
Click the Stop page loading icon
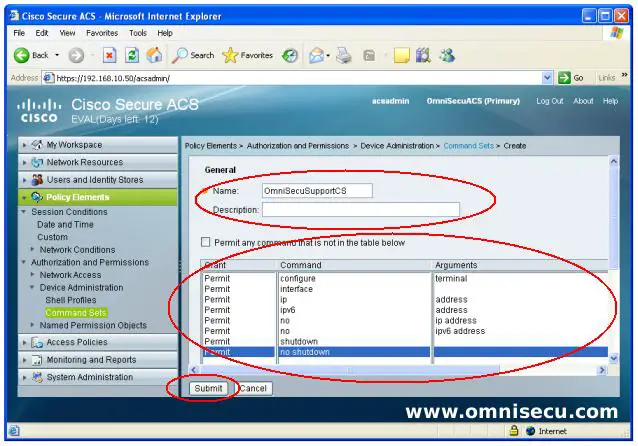click(109, 55)
